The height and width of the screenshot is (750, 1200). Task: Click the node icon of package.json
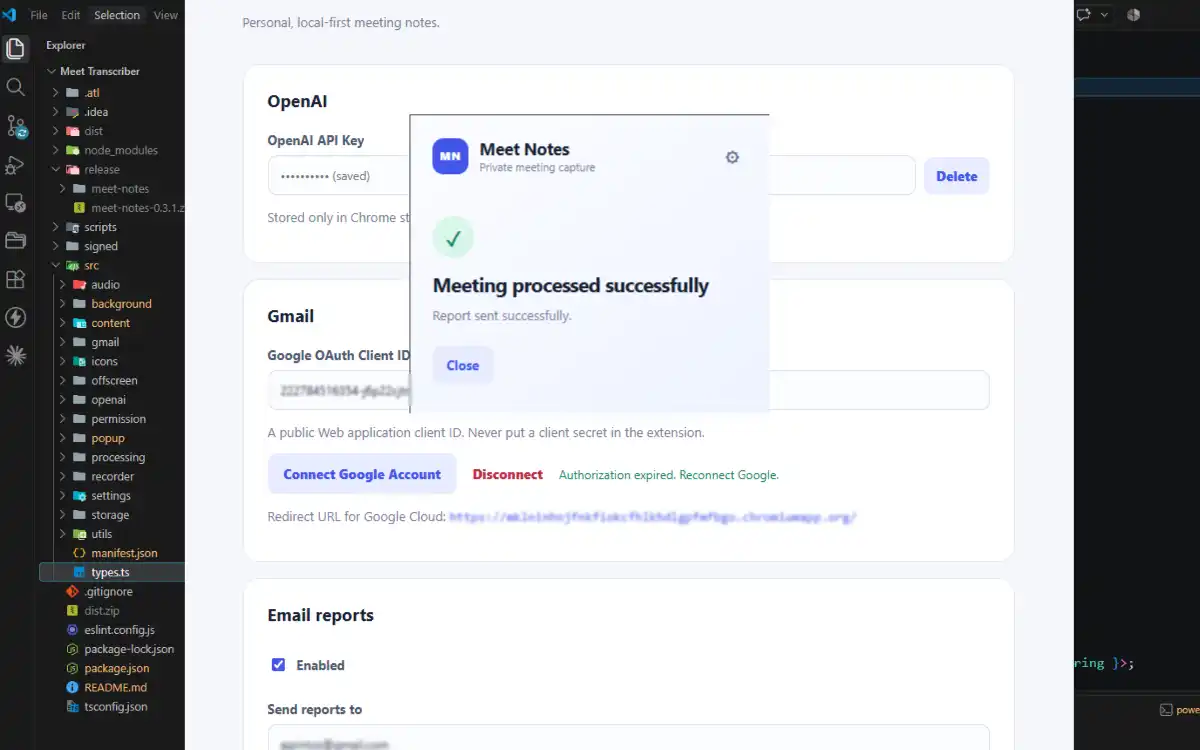(x=72, y=669)
